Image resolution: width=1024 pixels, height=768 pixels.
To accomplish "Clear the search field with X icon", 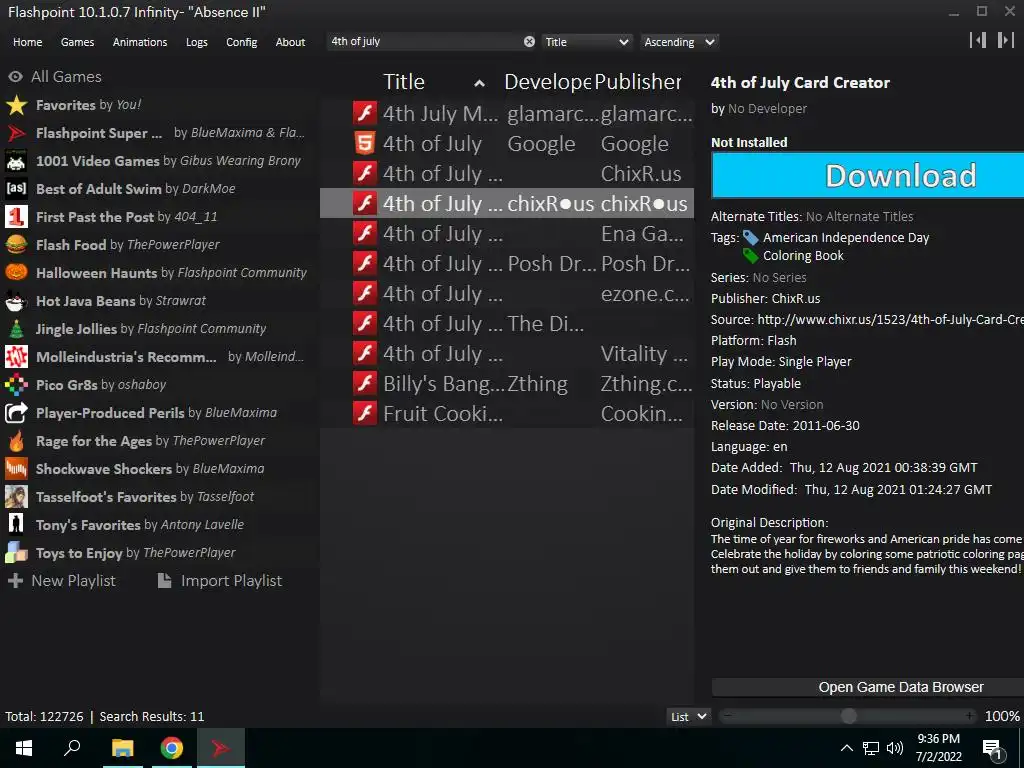I will (529, 42).
